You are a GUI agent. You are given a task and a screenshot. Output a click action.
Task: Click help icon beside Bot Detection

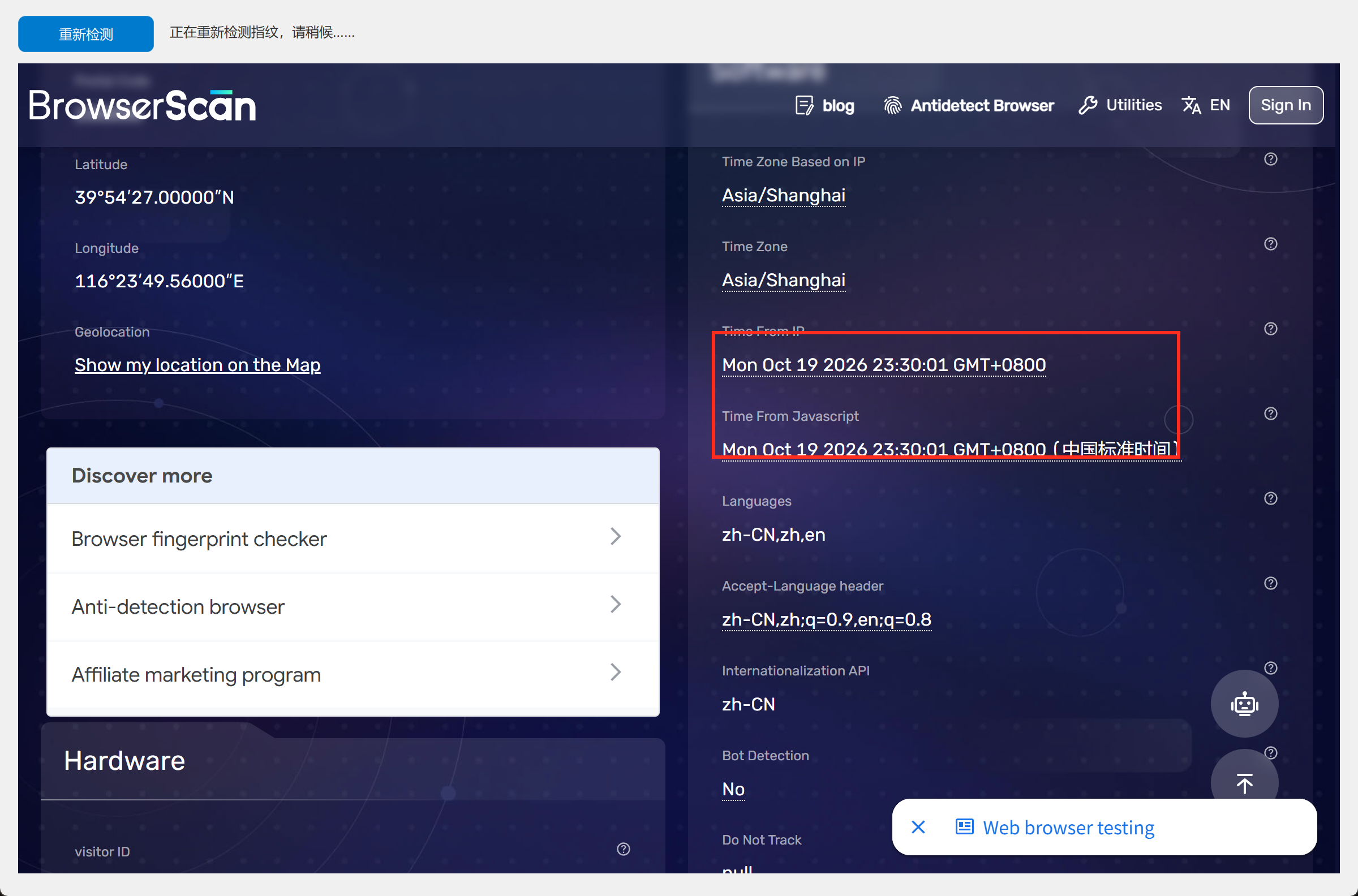[x=1270, y=752]
